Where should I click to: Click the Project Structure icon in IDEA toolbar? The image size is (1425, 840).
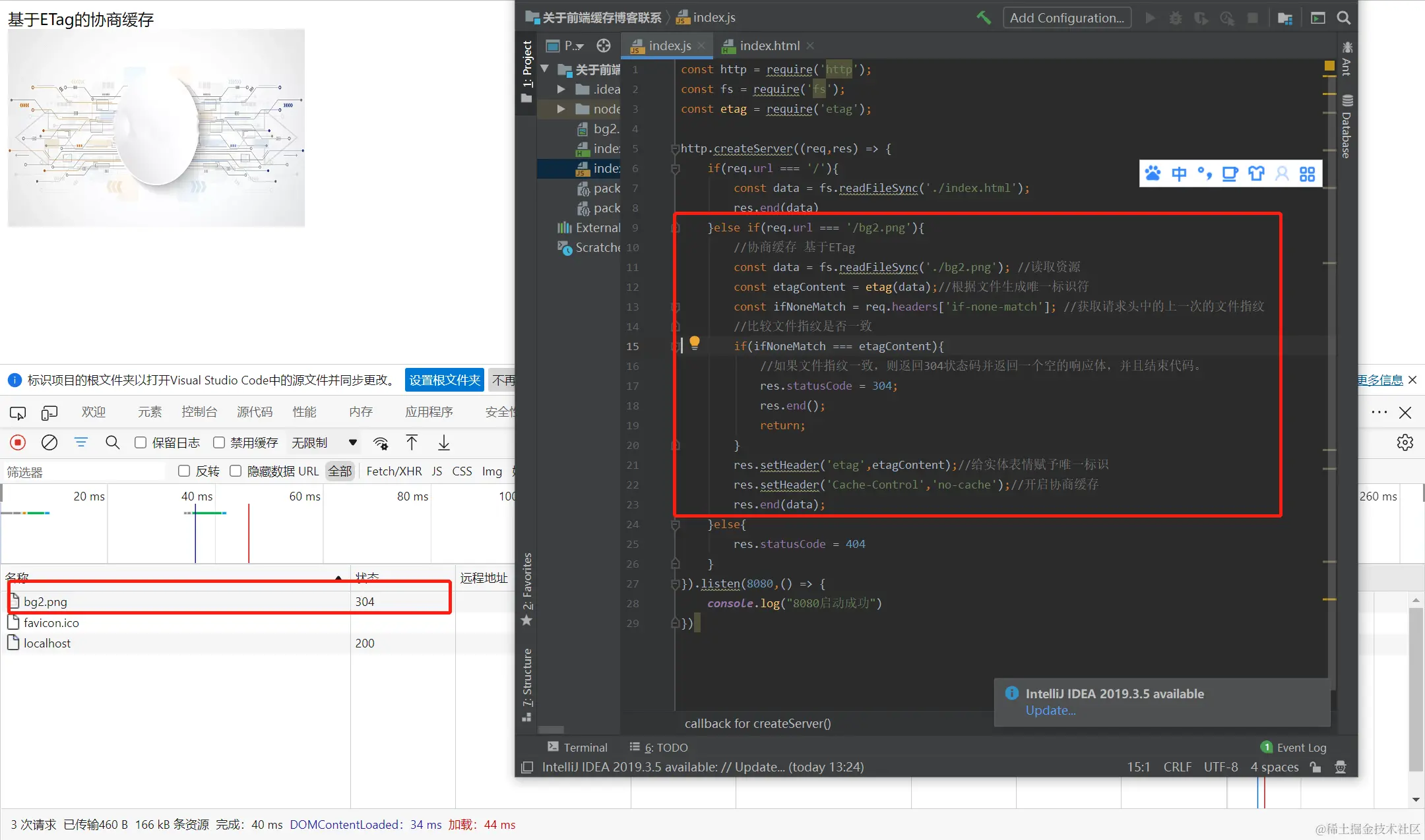[x=1284, y=18]
